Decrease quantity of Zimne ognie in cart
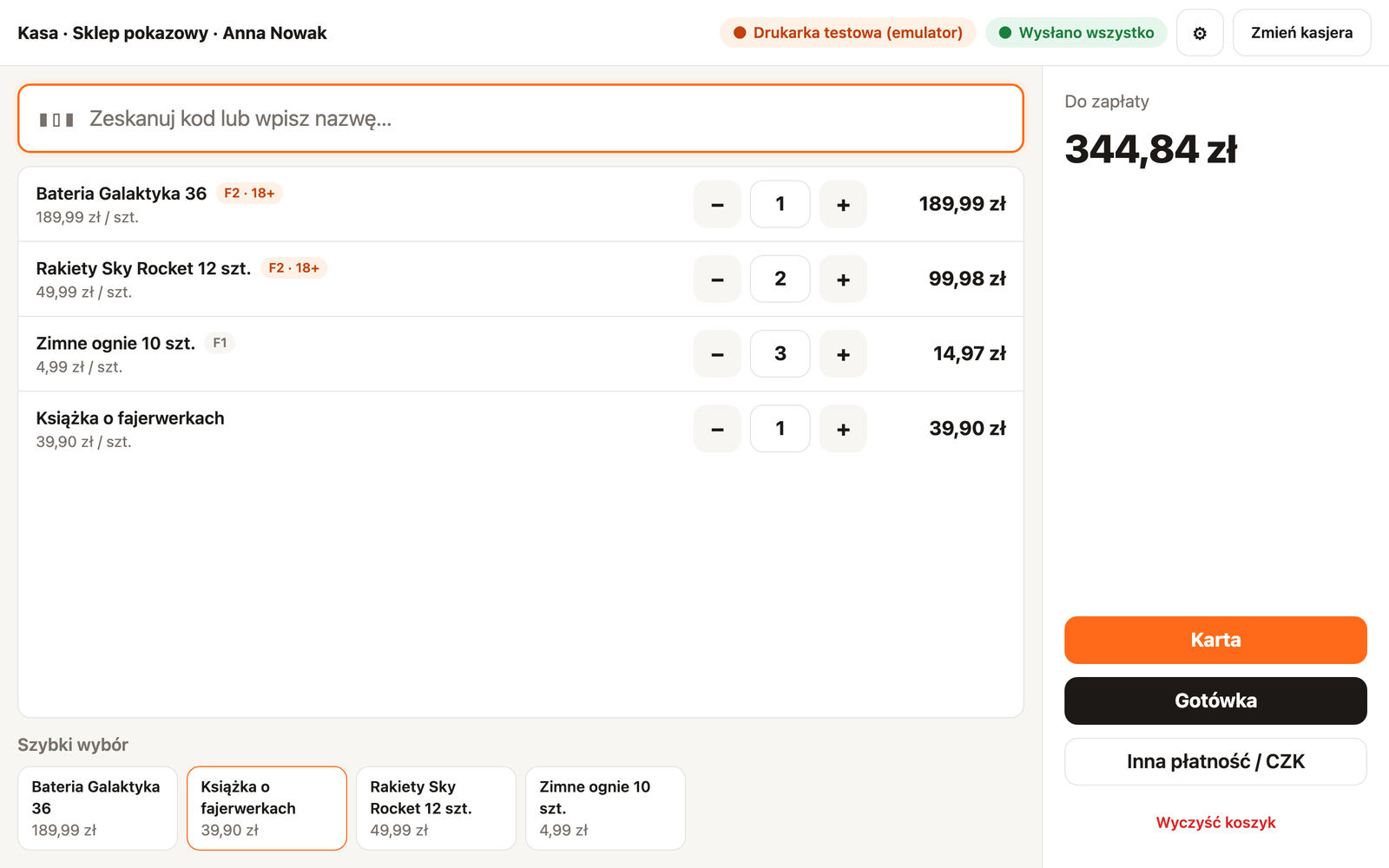Image resolution: width=1389 pixels, height=868 pixels. click(717, 353)
